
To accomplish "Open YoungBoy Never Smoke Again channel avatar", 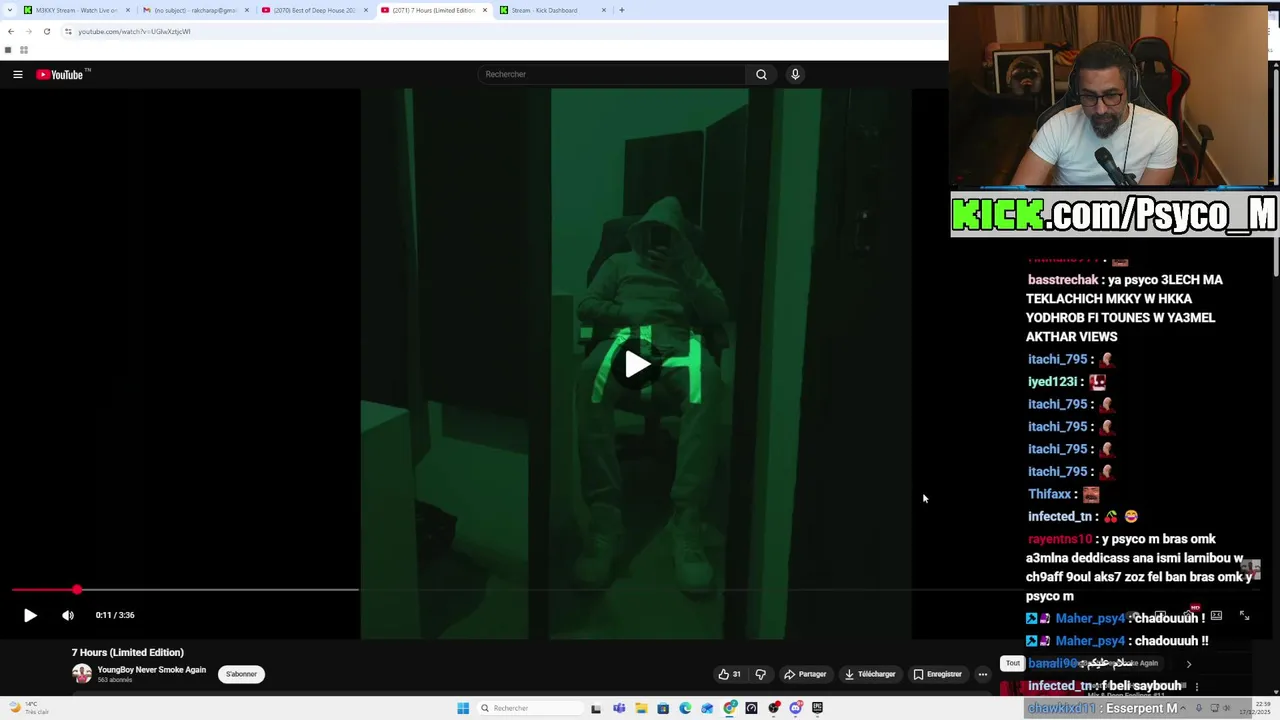I will (82, 674).
